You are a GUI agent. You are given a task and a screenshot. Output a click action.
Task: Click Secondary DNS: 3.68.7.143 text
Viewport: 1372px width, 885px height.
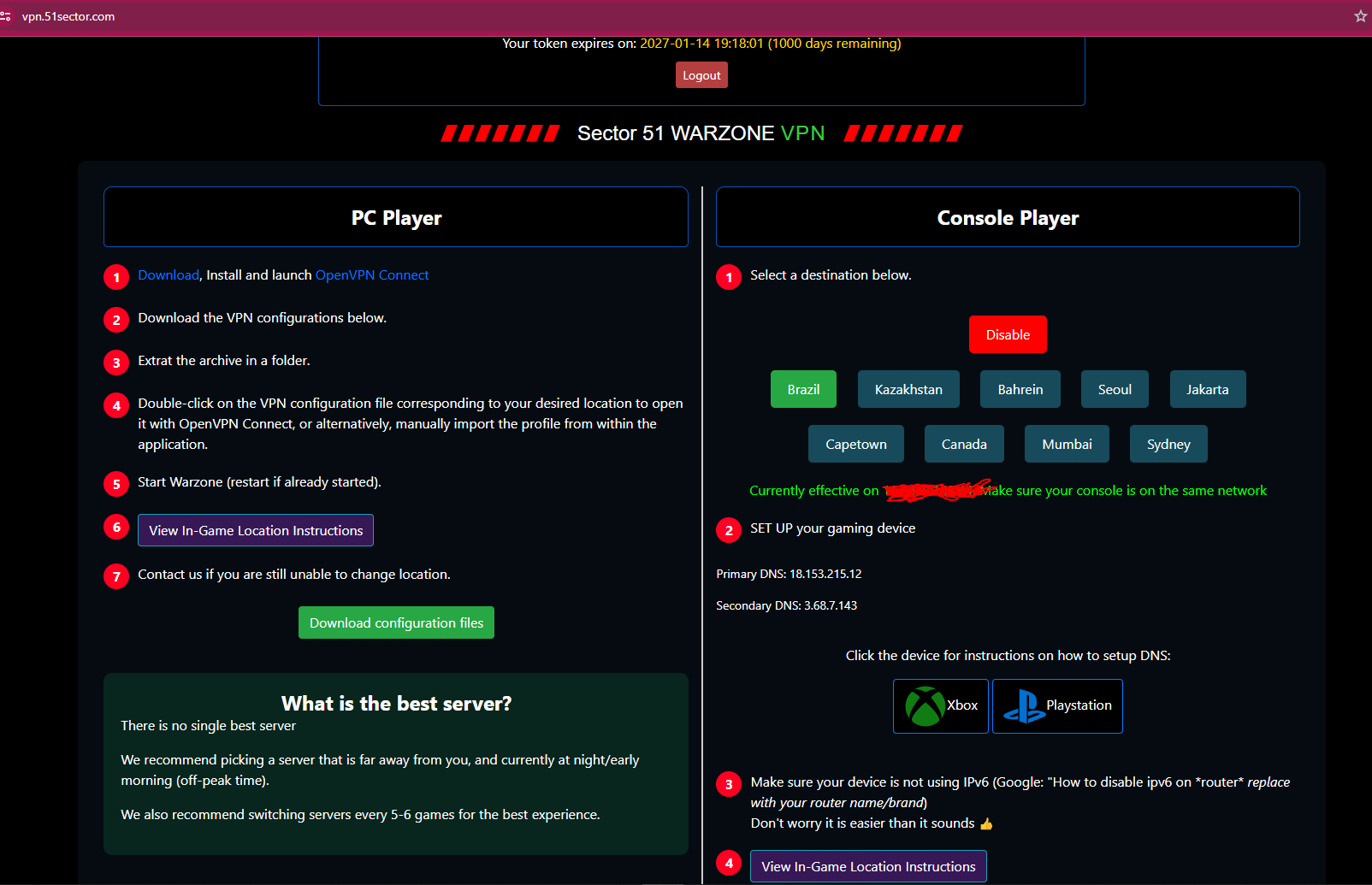[x=786, y=605]
